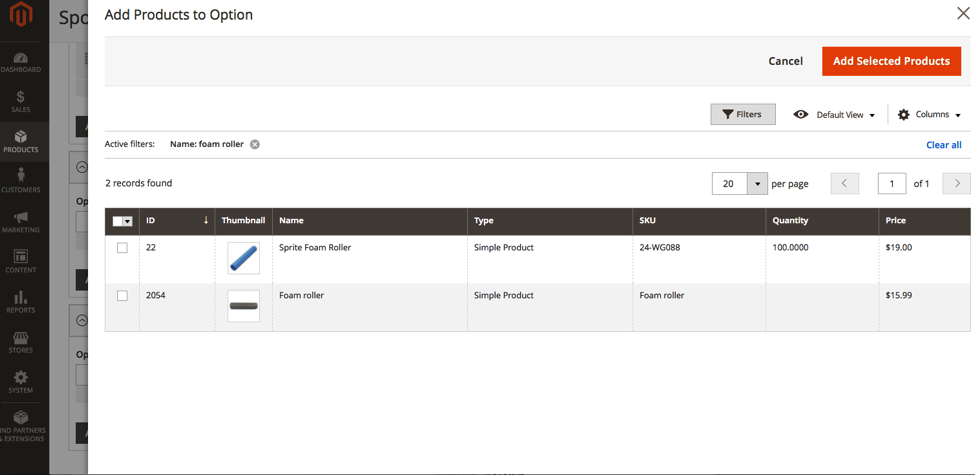Check the Sprite Foam Roller row checkbox
The height and width of the screenshot is (475, 975).
pyautogui.click(x=122, y=248)
